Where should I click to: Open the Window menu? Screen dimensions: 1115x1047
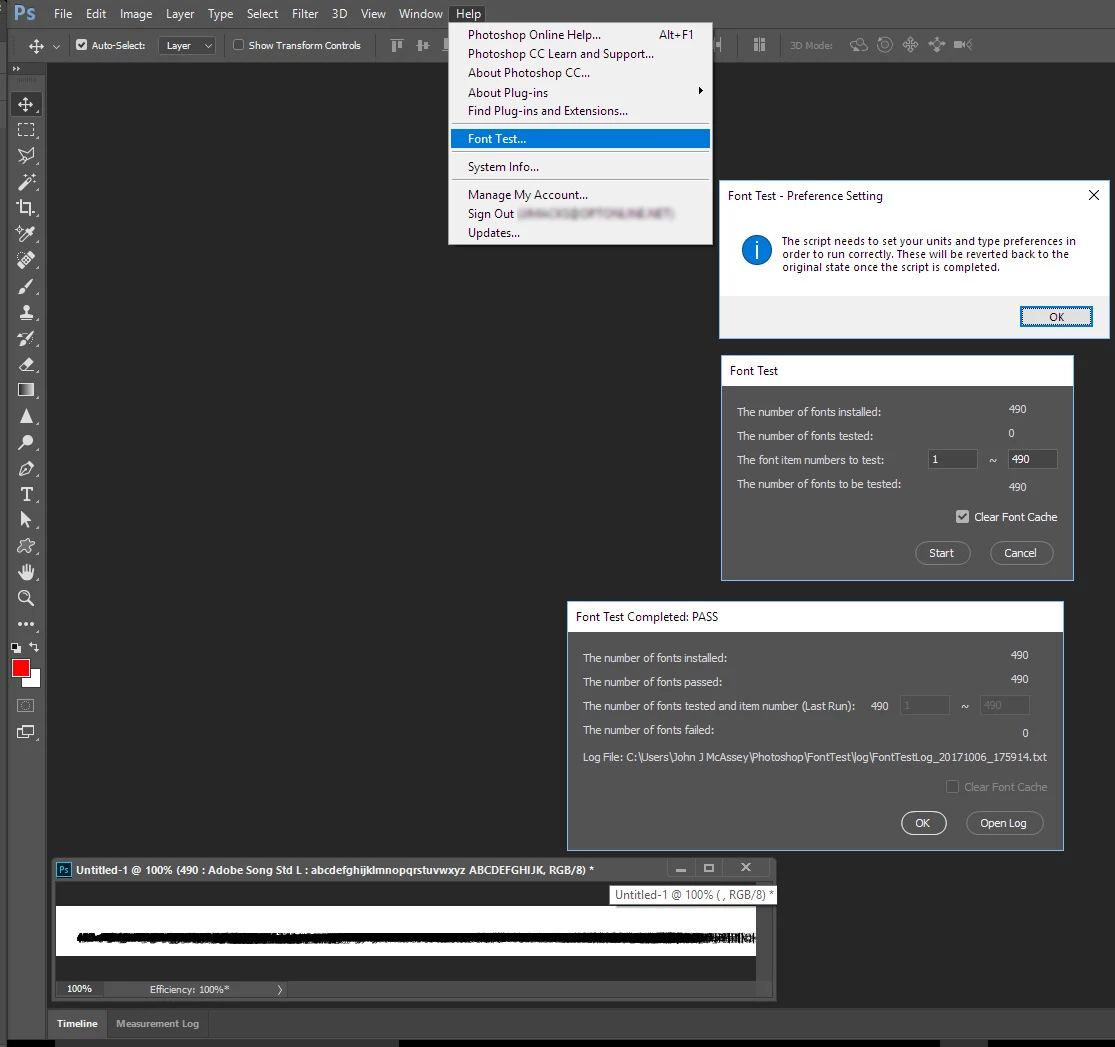pyautogui.click(x=420, y=14)
